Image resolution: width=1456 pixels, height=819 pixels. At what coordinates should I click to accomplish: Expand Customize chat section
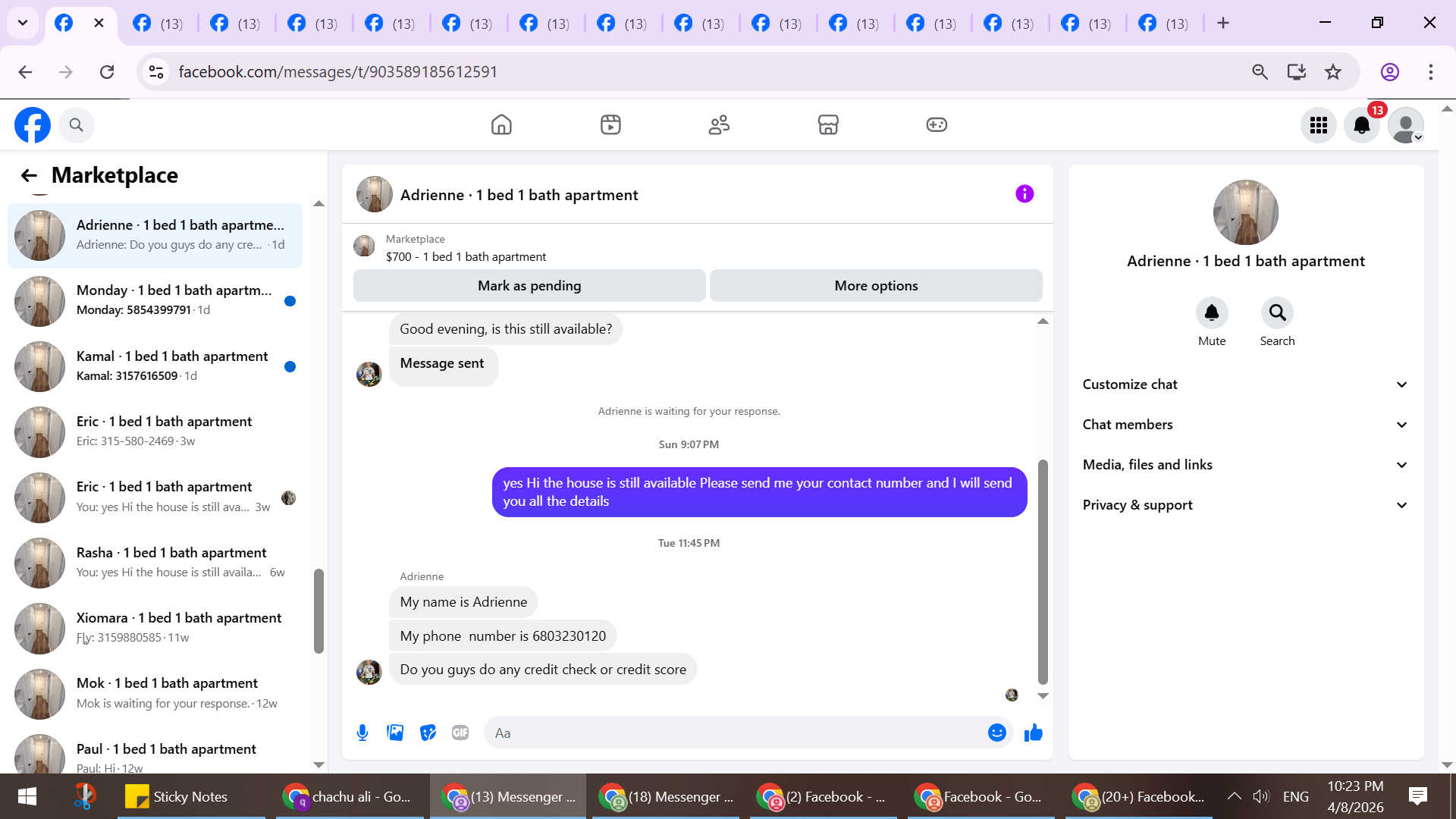tap(1245, 384)
